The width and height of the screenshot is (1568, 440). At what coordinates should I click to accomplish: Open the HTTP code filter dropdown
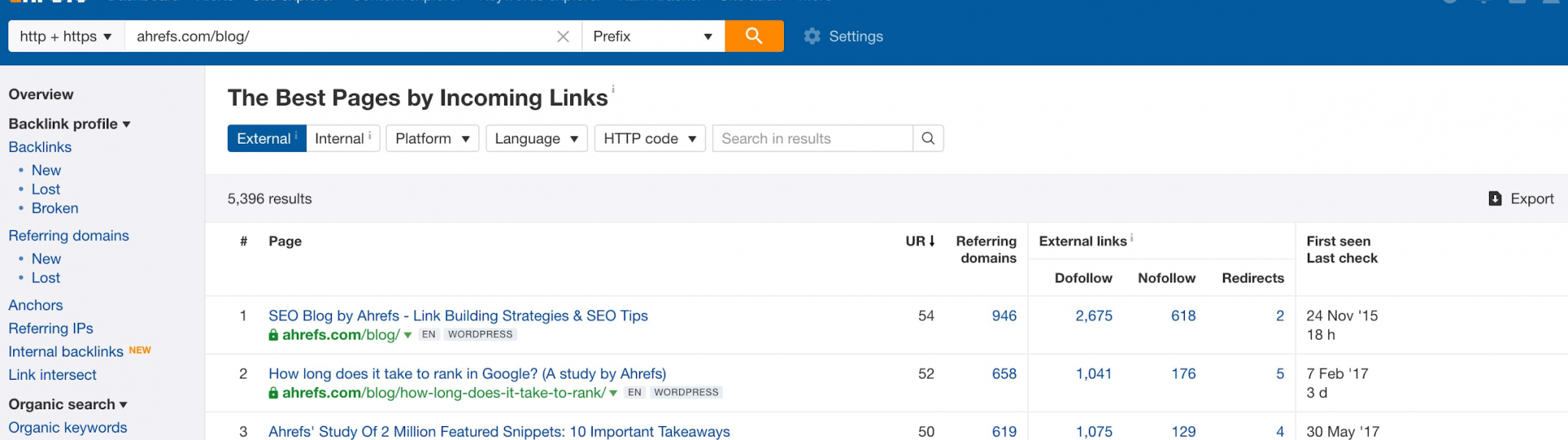(x=650, y=139)
